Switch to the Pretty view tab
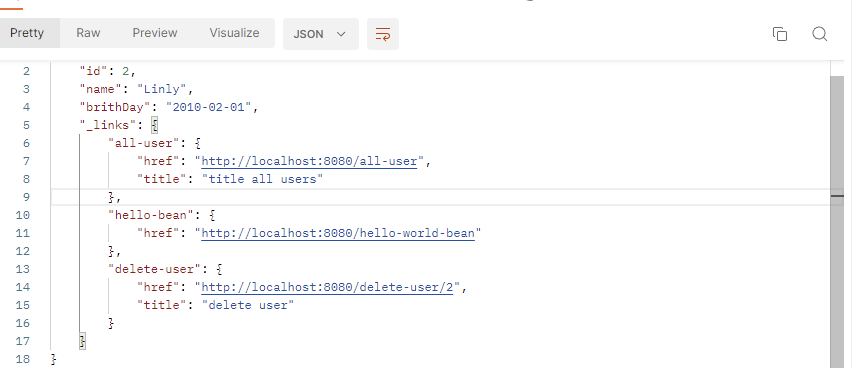Viewport: 856px width, 368px height. coord(27,33)
